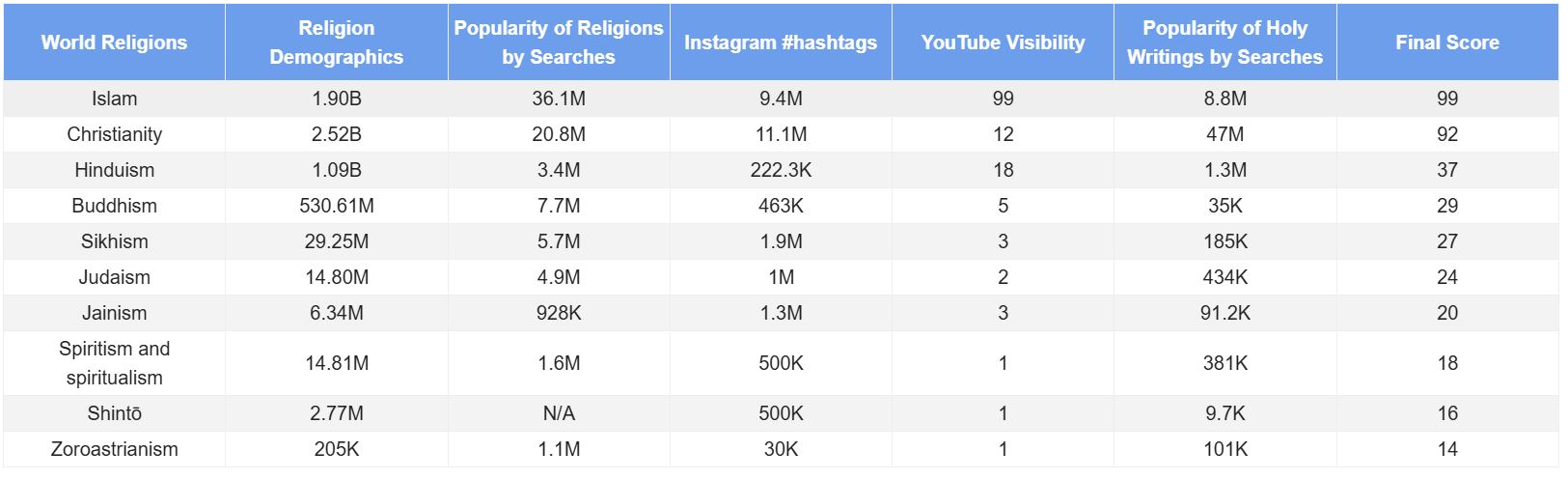
Task: Click Popularity of Holy Writings header
Action: 1224,42
